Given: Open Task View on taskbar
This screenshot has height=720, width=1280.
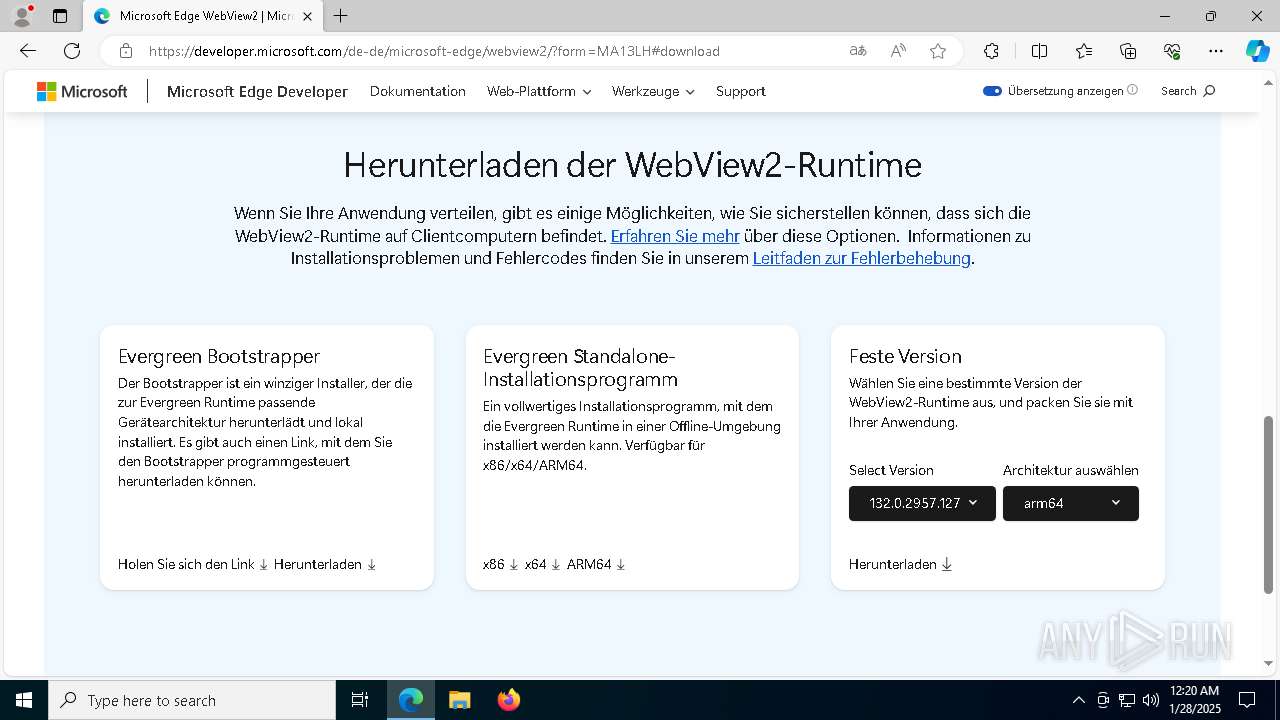Looking at the screenshot, I should (x=360, y=700).
